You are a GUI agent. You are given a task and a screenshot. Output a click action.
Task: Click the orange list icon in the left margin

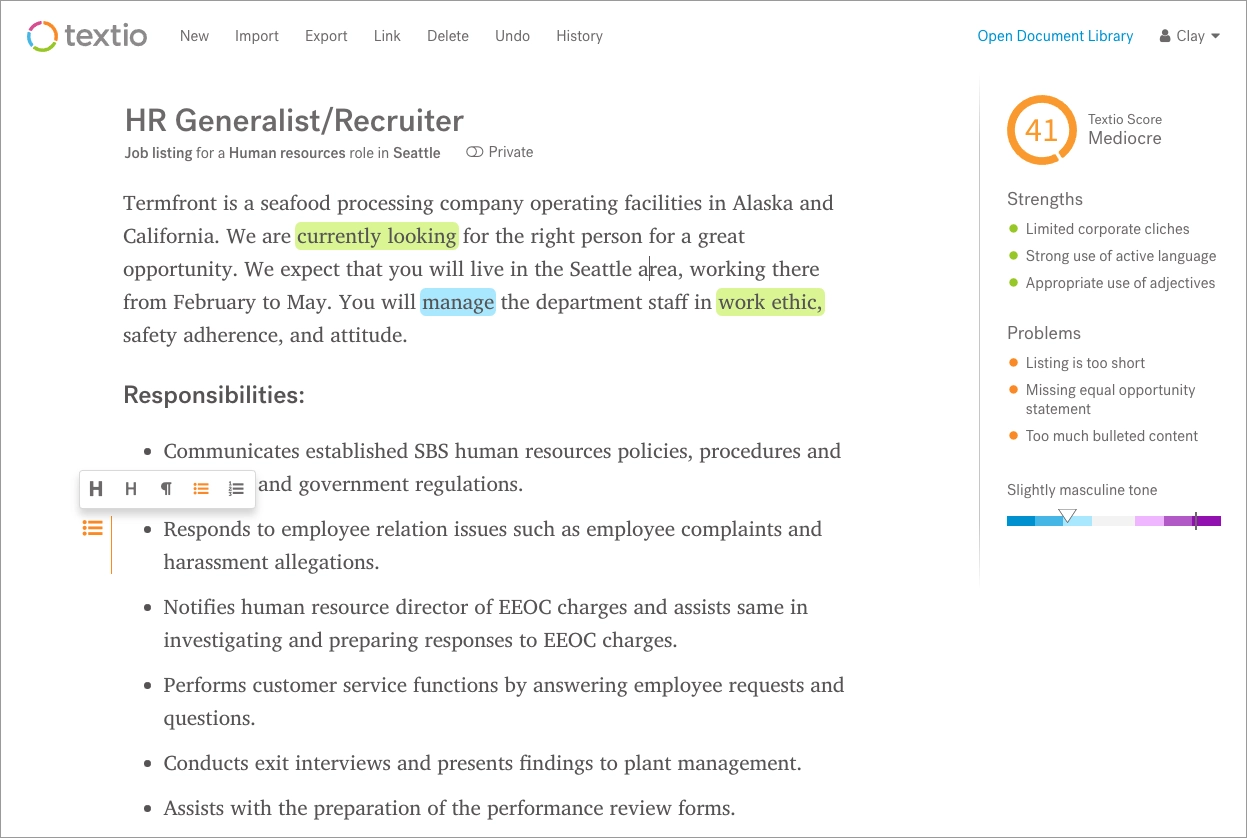coord(92,528)
